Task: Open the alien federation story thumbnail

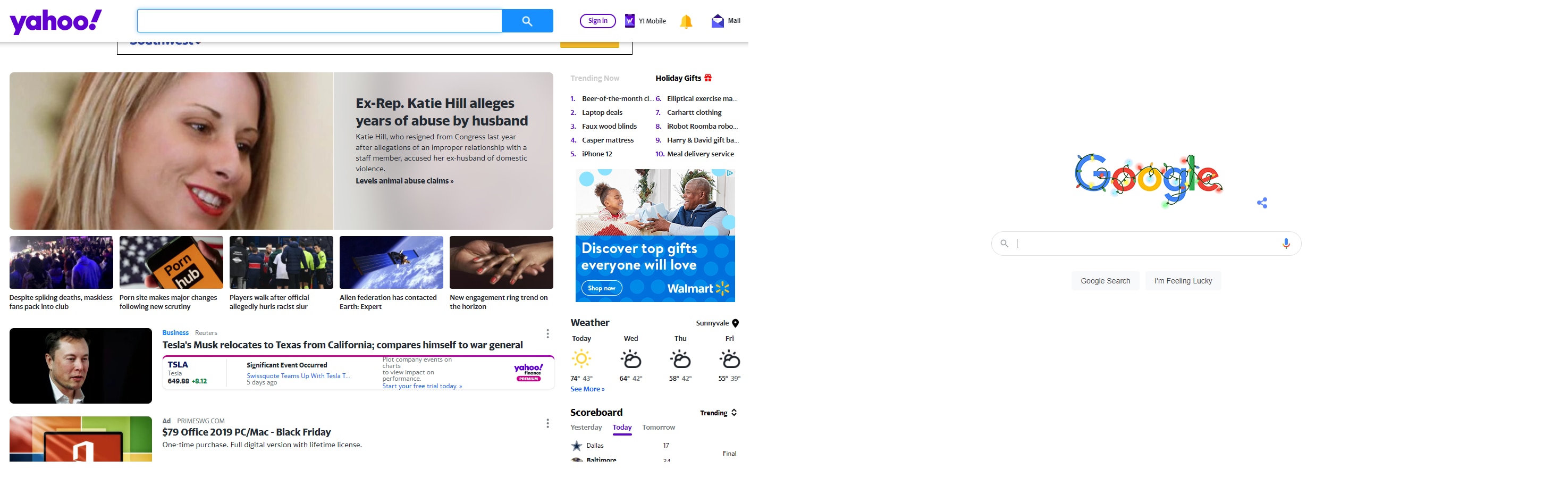Action: click(391, 263)
